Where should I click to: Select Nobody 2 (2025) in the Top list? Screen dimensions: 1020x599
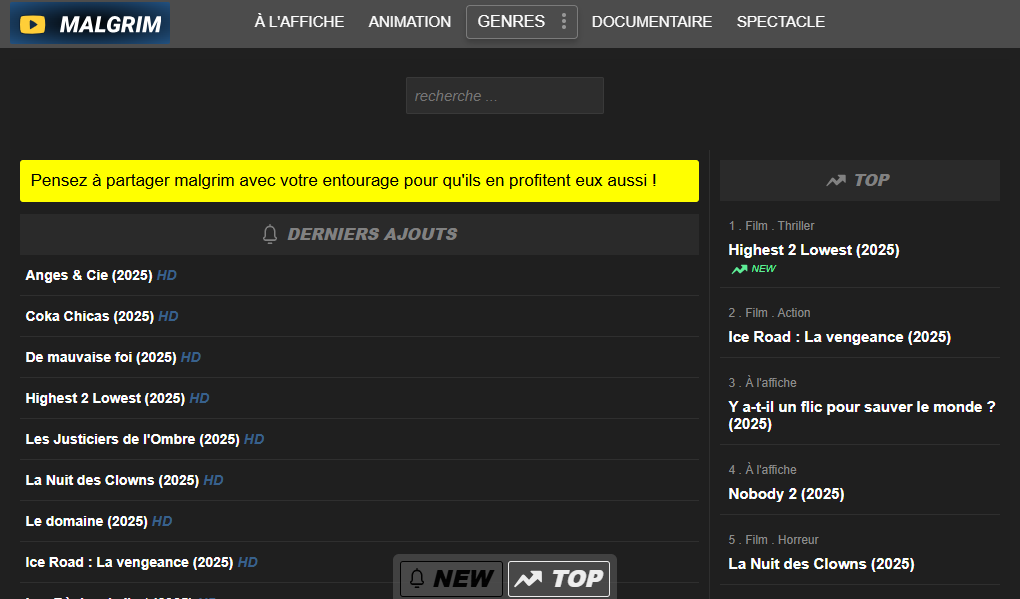[x=786, y=494]
